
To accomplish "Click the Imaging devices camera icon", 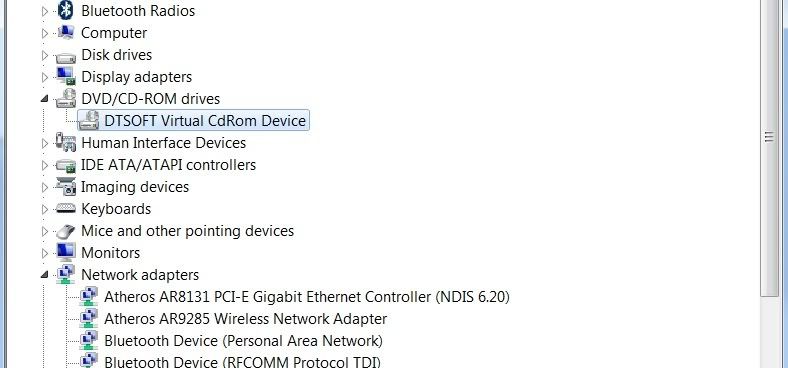I will pos(65,187).
